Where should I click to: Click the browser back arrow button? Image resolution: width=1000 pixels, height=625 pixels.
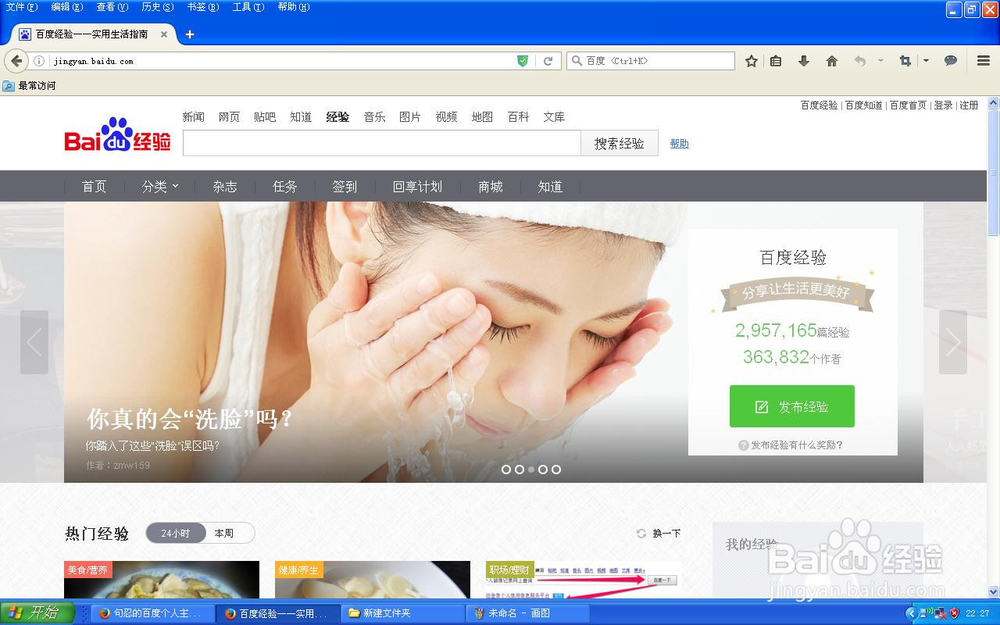coord(16,61)
